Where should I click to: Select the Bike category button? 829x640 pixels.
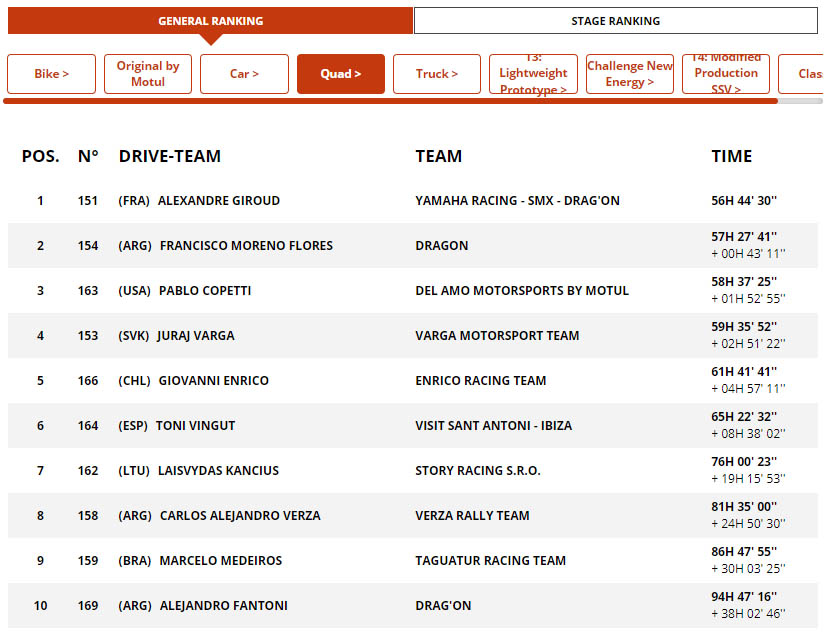tap(52, 74)
